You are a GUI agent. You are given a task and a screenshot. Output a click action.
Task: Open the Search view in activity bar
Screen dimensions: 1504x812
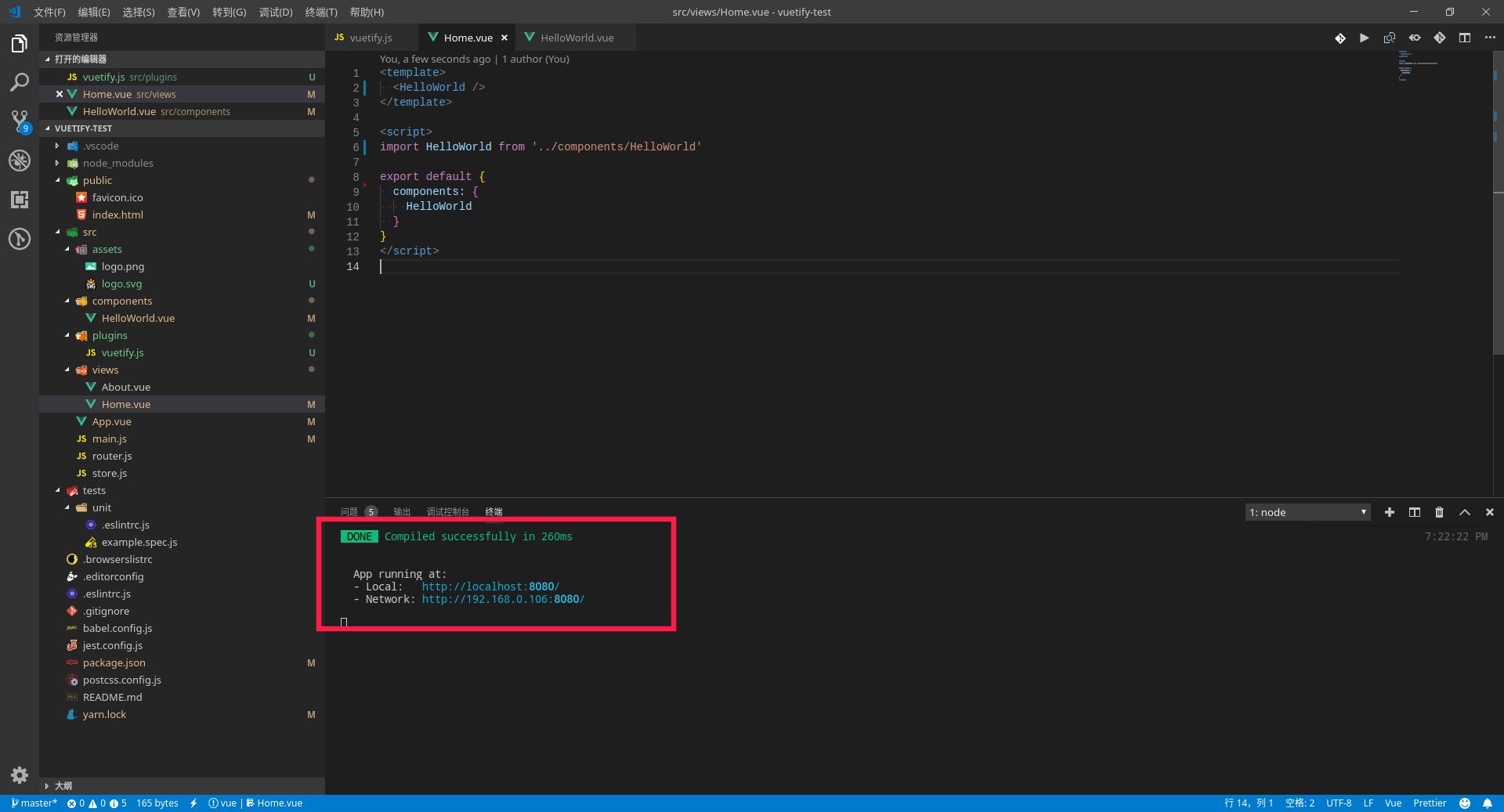(20, 82)
